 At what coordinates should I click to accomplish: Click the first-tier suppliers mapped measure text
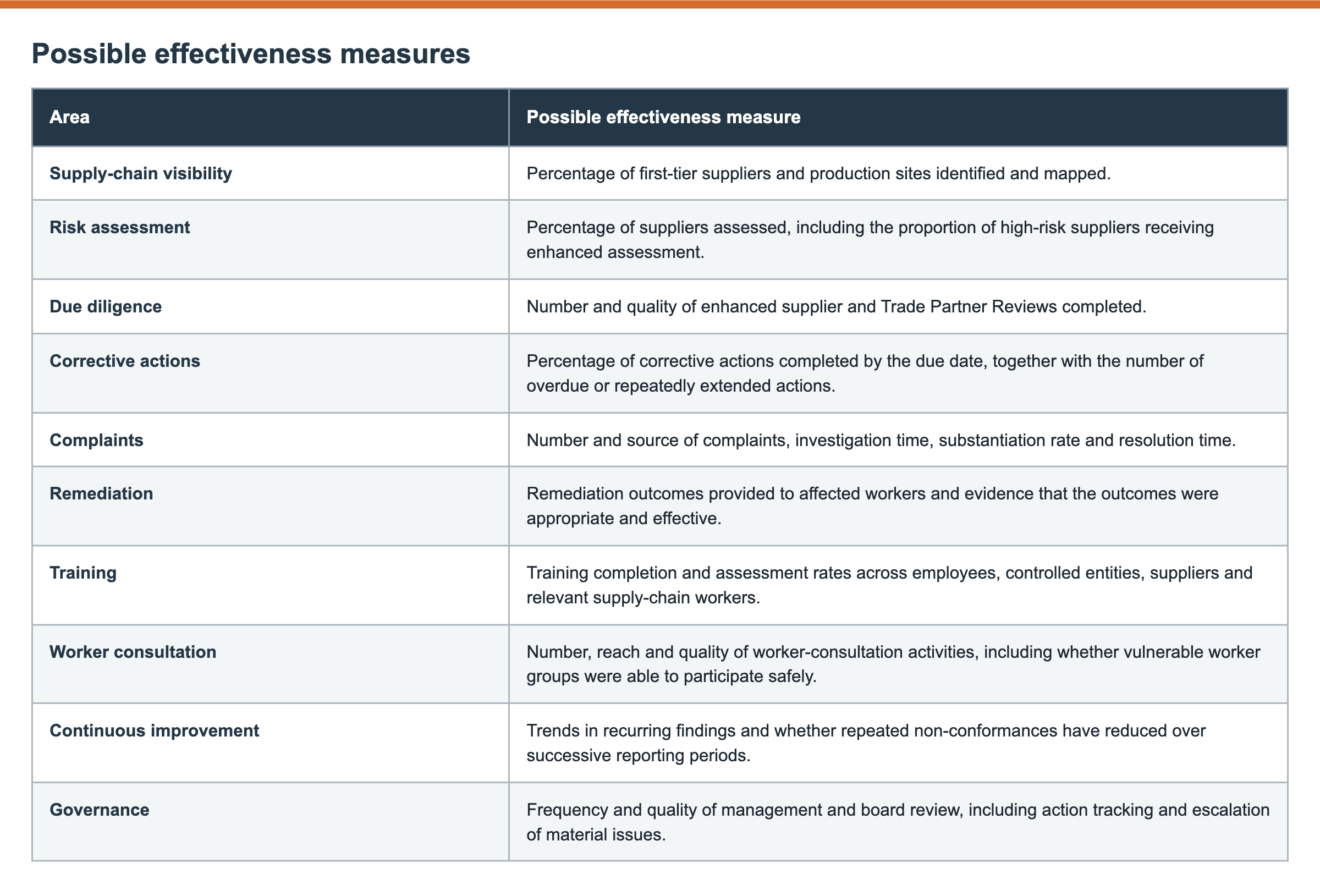818,173
